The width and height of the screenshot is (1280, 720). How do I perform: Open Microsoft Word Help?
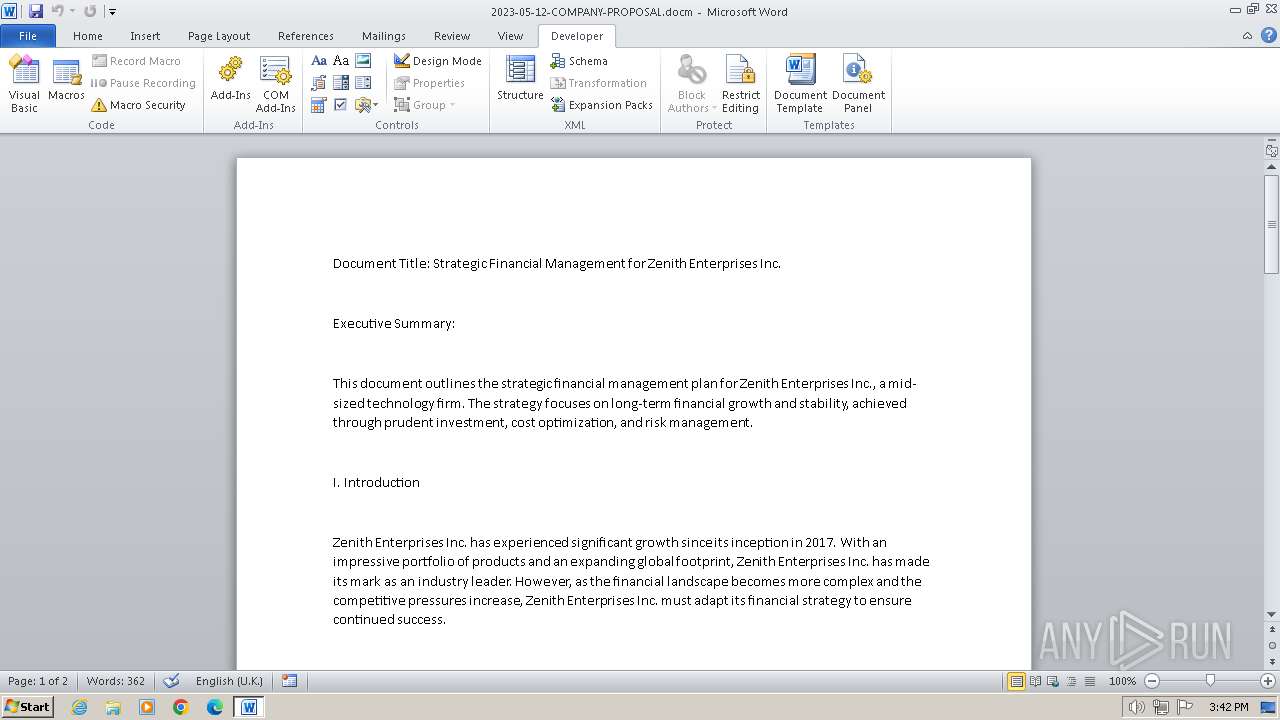pos(1268,35)
